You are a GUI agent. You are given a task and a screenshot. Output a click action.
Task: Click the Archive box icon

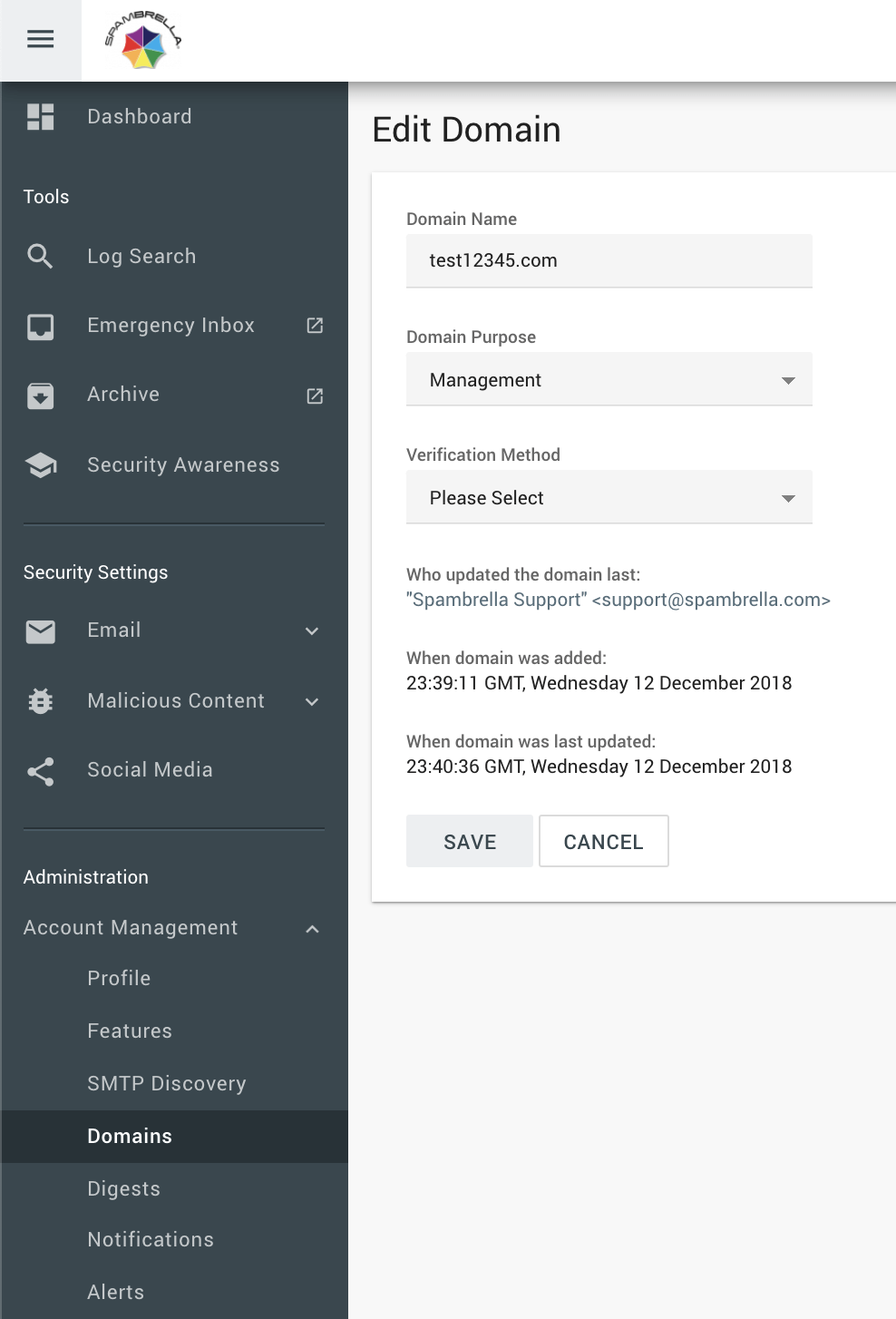coord(40,396)
